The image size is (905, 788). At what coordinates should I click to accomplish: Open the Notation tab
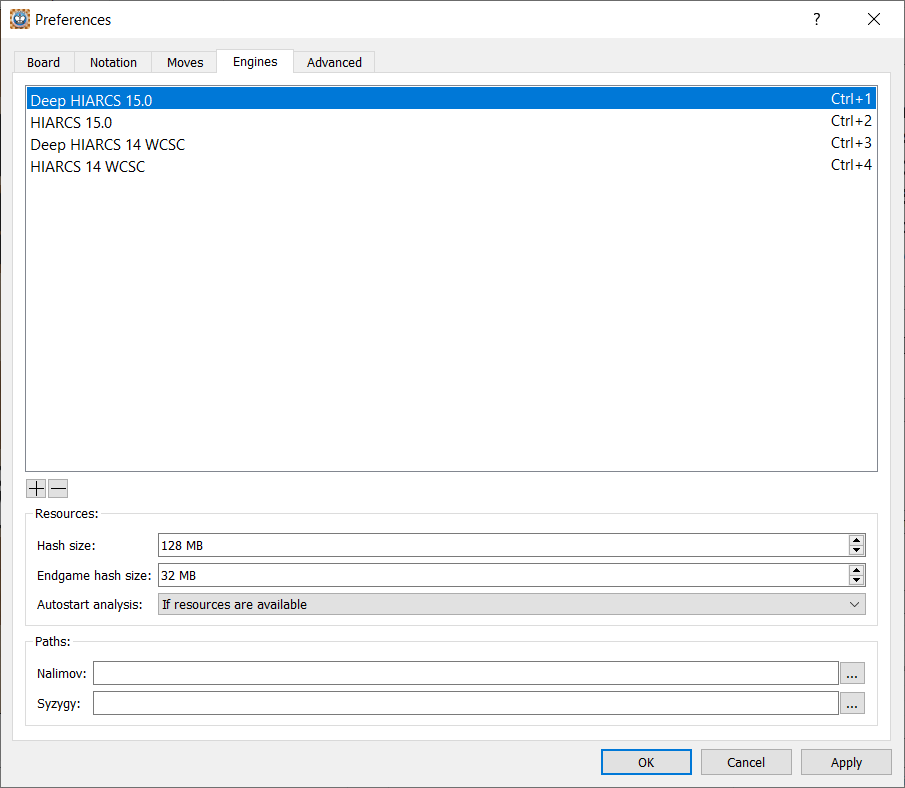click(x=113, y=62)
